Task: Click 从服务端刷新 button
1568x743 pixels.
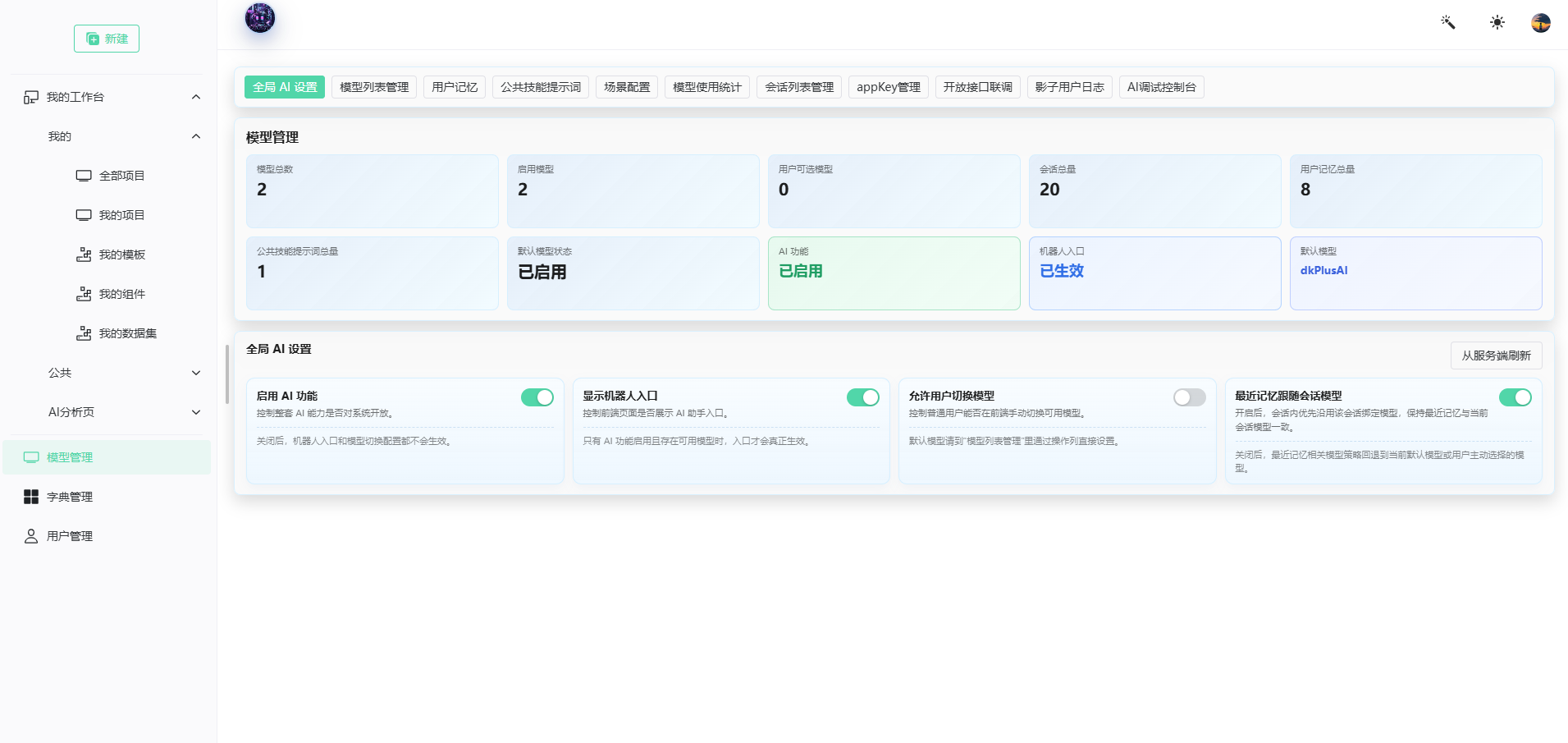Action: (1497, 355)
